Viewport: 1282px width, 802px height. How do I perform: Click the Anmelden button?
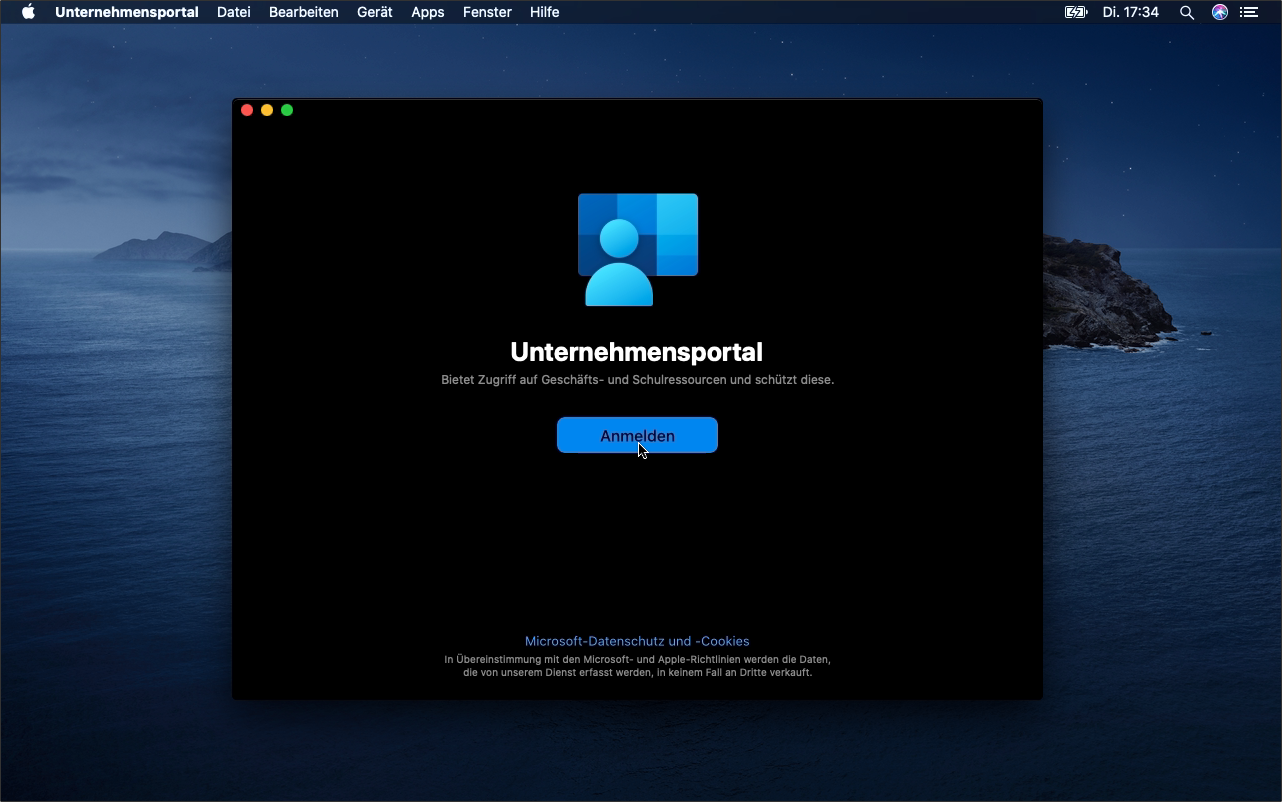[637, 435]
